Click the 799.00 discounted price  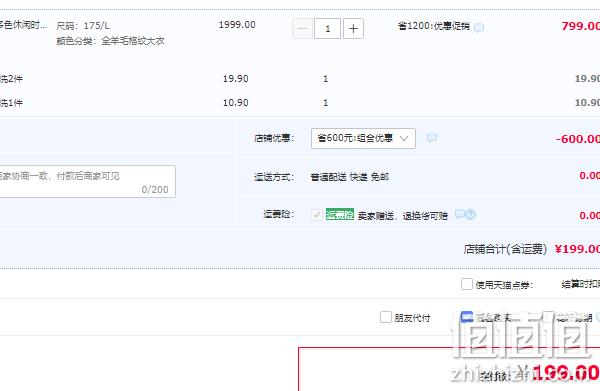580,26
